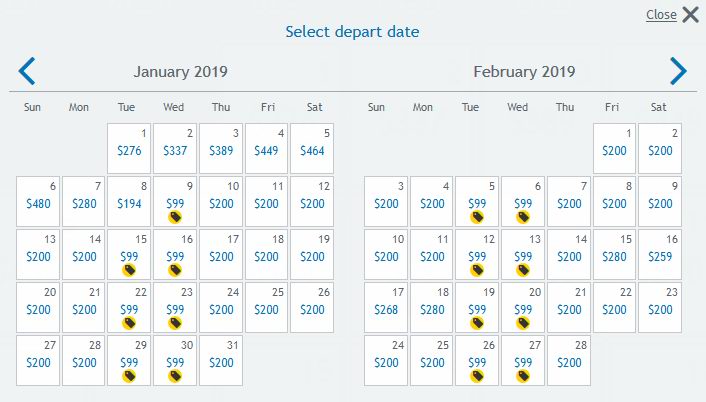The image size is (706, 402).
Task: Pick February 16 priced $259
Action: click(x=660, y=255)
